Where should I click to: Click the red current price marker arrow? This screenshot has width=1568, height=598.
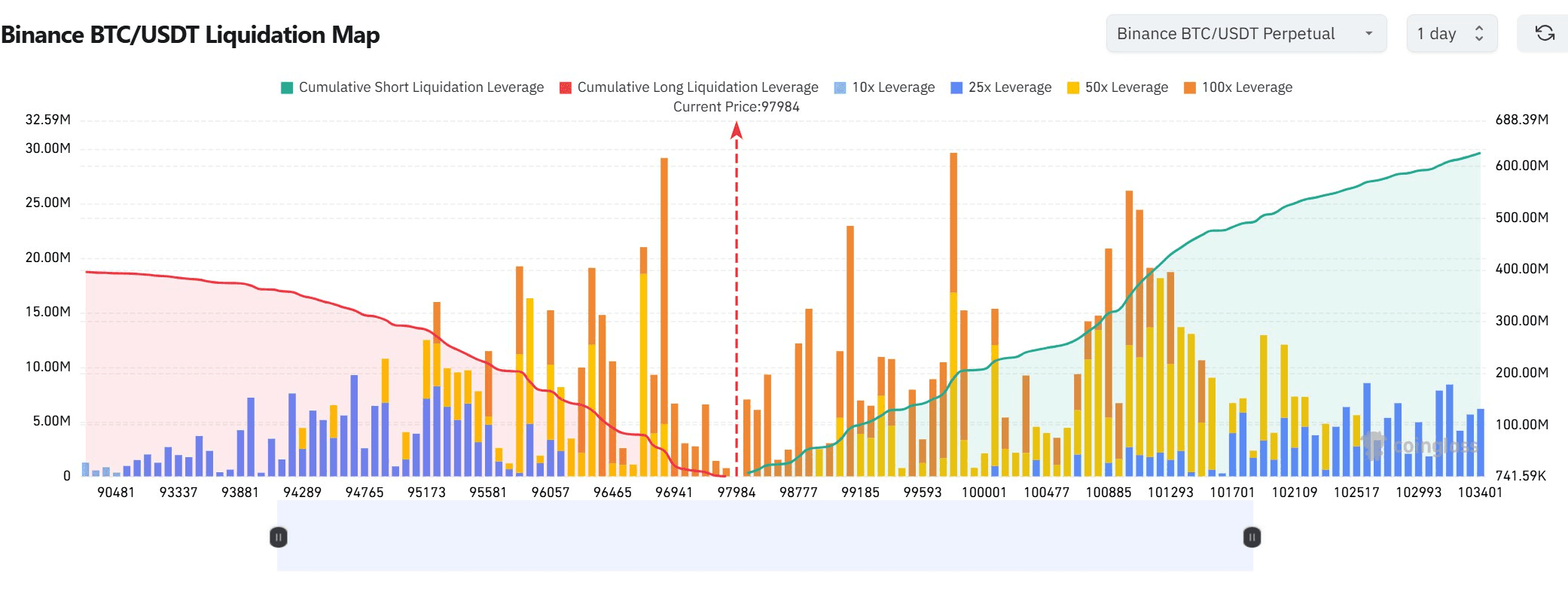[737, 131]
